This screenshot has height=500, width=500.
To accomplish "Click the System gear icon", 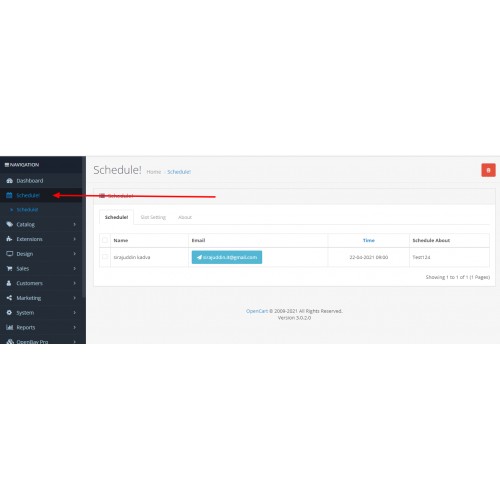I will tap(9, 313).
